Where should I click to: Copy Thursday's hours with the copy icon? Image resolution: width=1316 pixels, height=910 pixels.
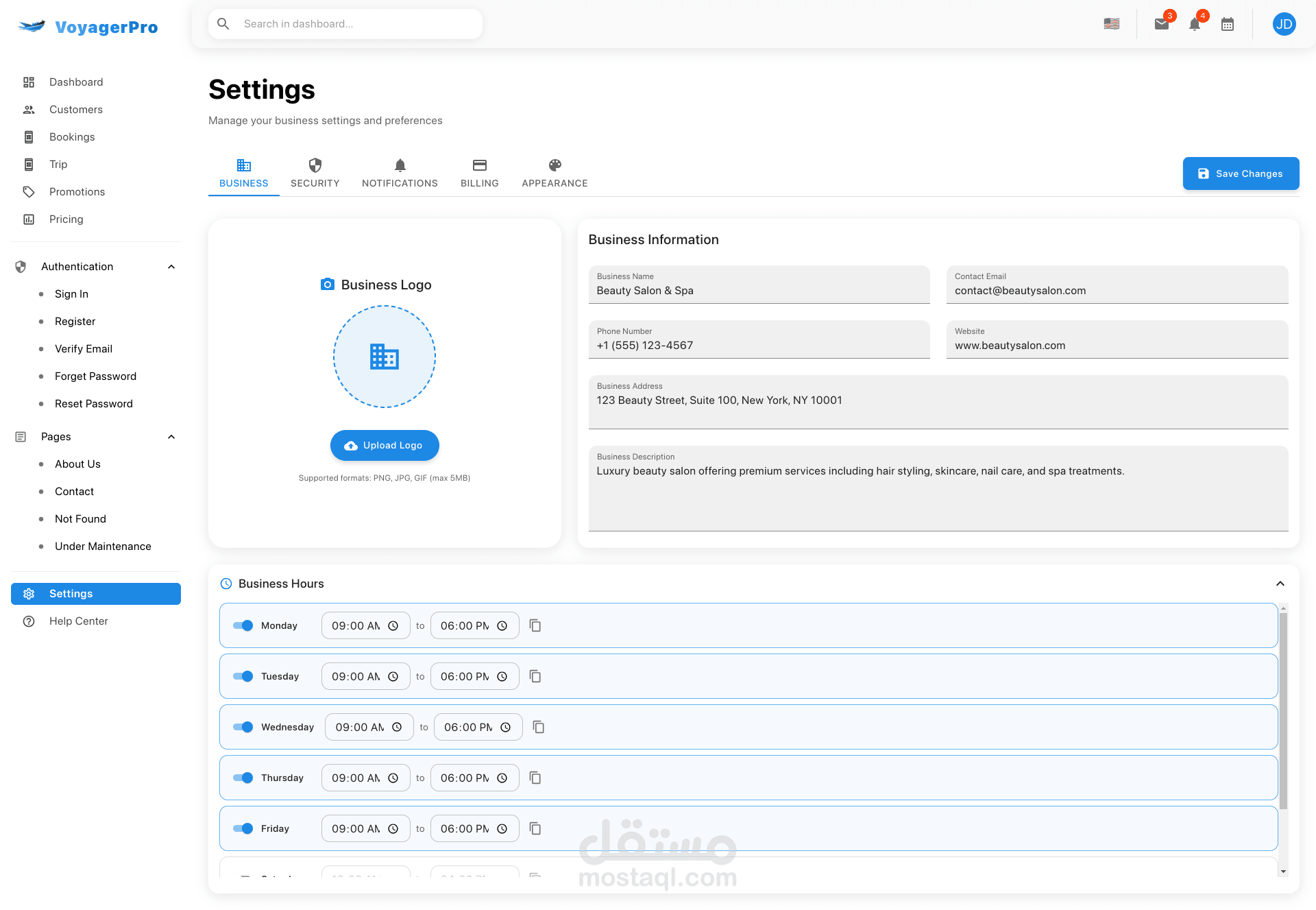(x=535, y=778)
